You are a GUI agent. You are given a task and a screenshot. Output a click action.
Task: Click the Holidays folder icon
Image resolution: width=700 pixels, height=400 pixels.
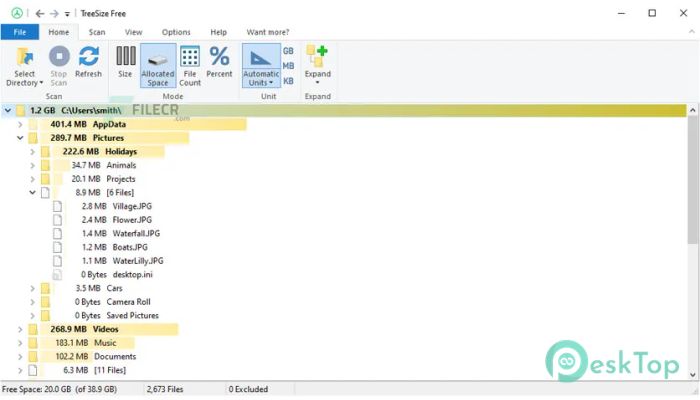pos(45,152)
